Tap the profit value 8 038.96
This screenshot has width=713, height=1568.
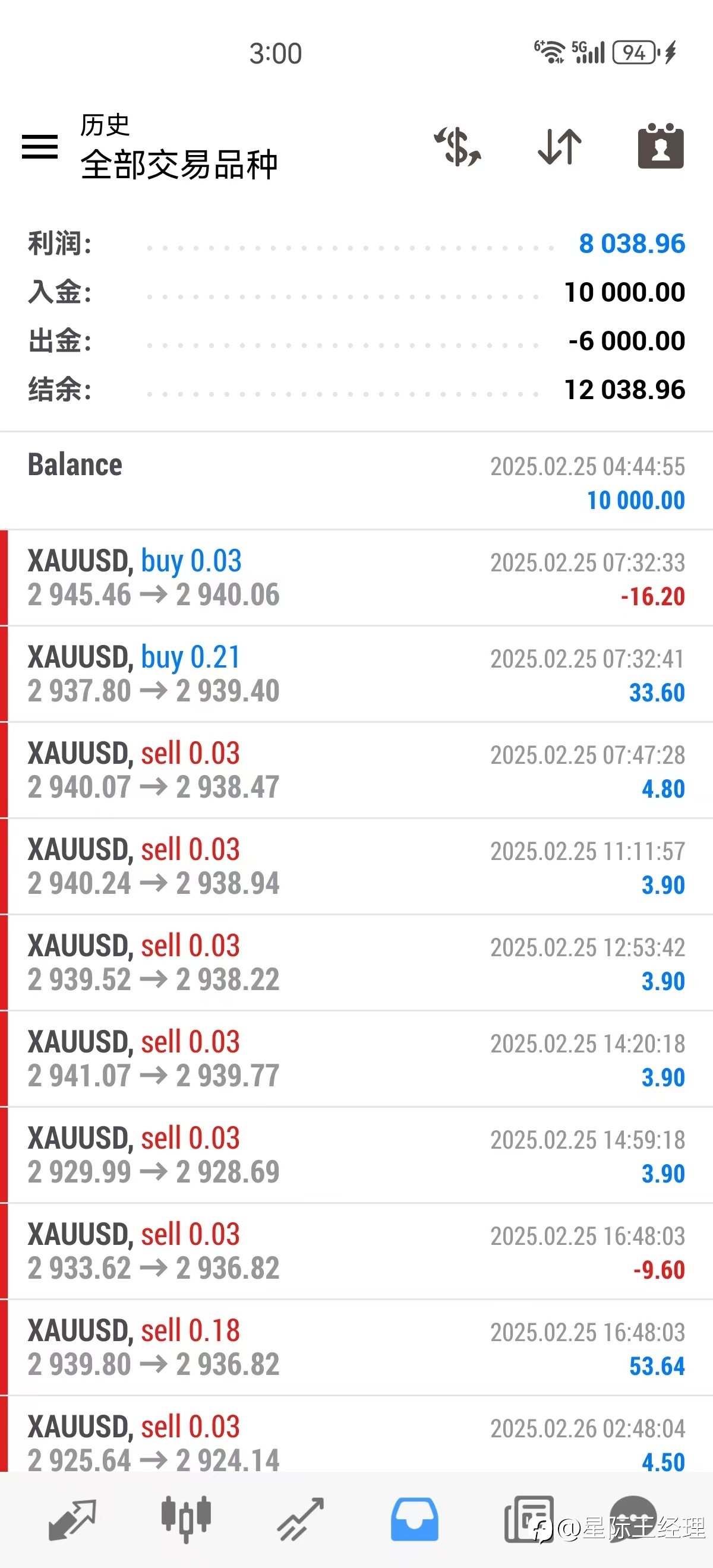coord(632,244)
